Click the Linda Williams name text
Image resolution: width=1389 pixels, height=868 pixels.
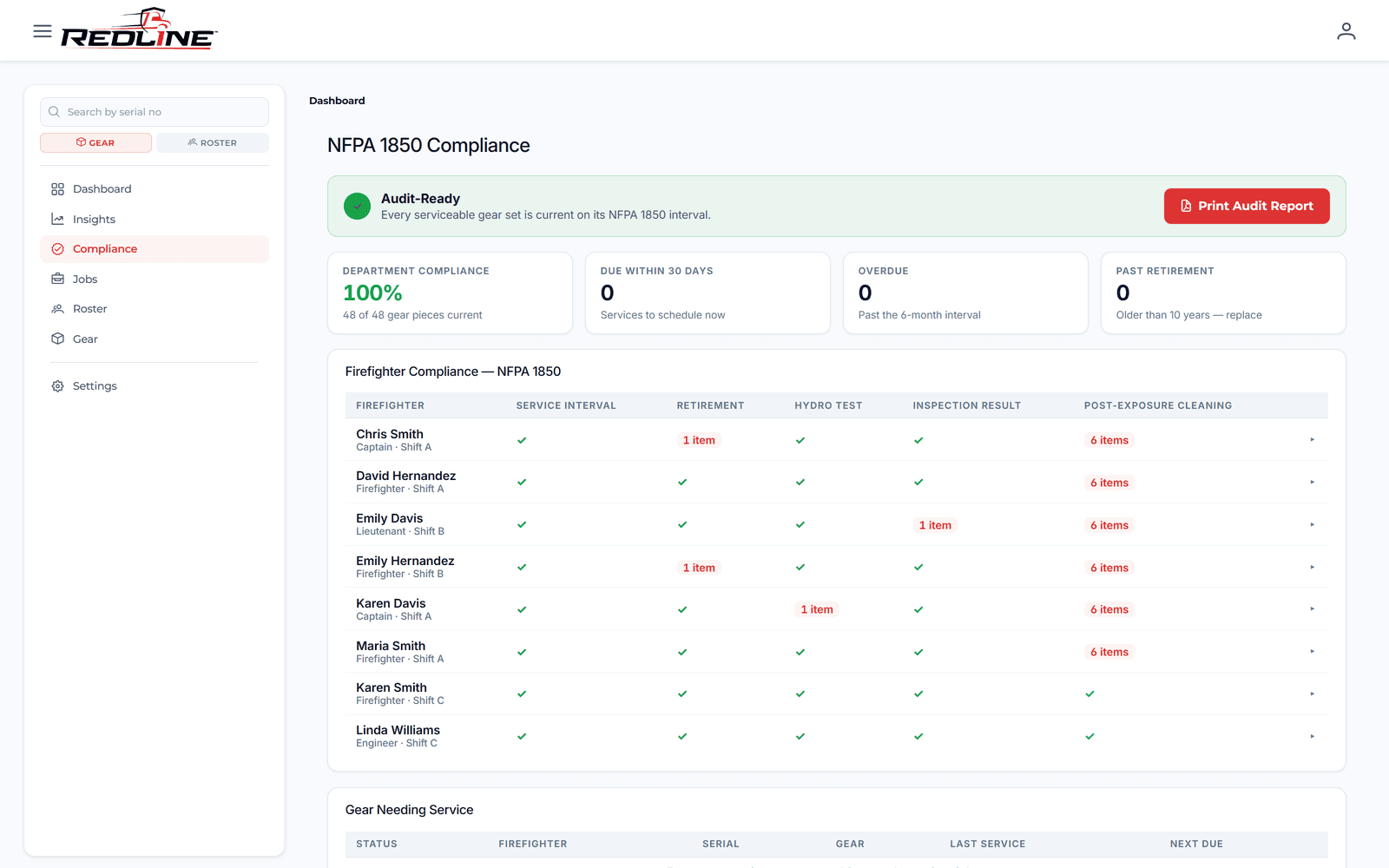coord(398,730)
